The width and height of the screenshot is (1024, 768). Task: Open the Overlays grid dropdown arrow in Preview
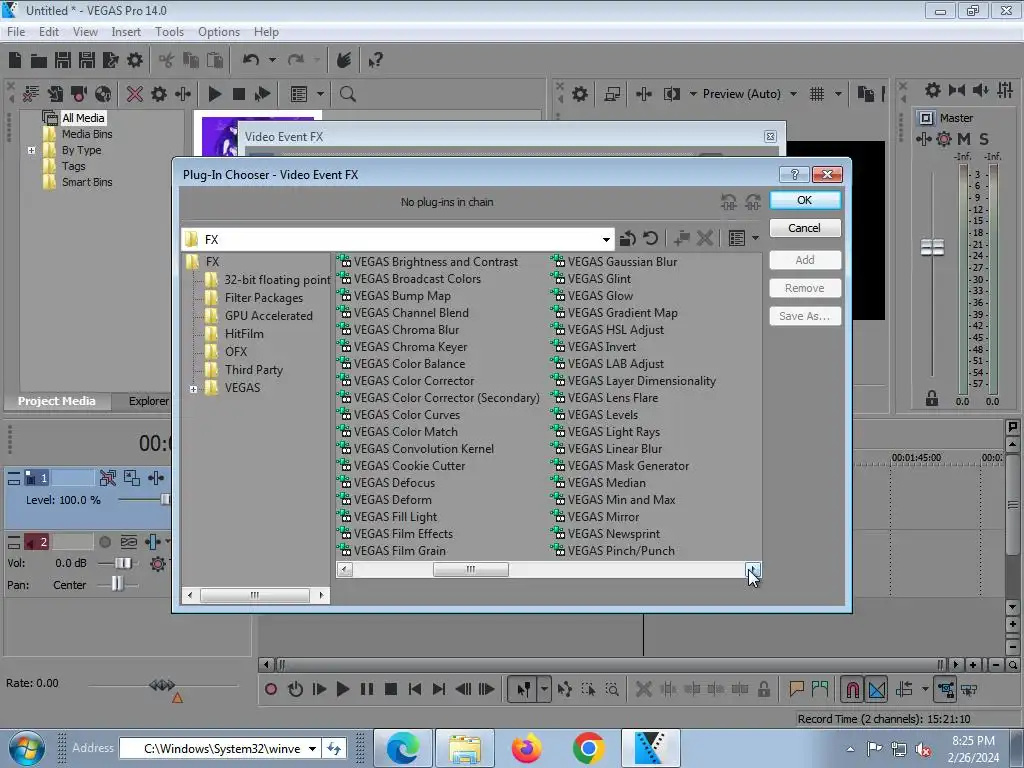click(838, 94)
